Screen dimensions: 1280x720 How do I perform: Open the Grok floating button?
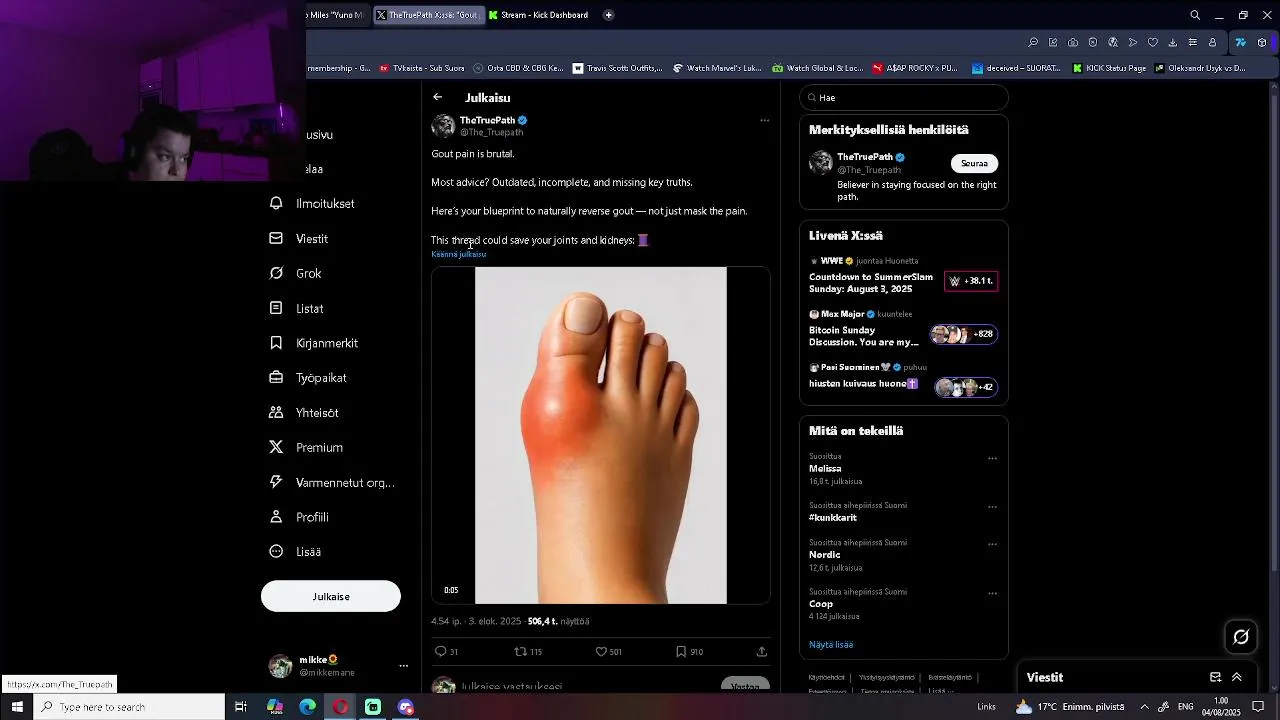[x=1241, y=637]
